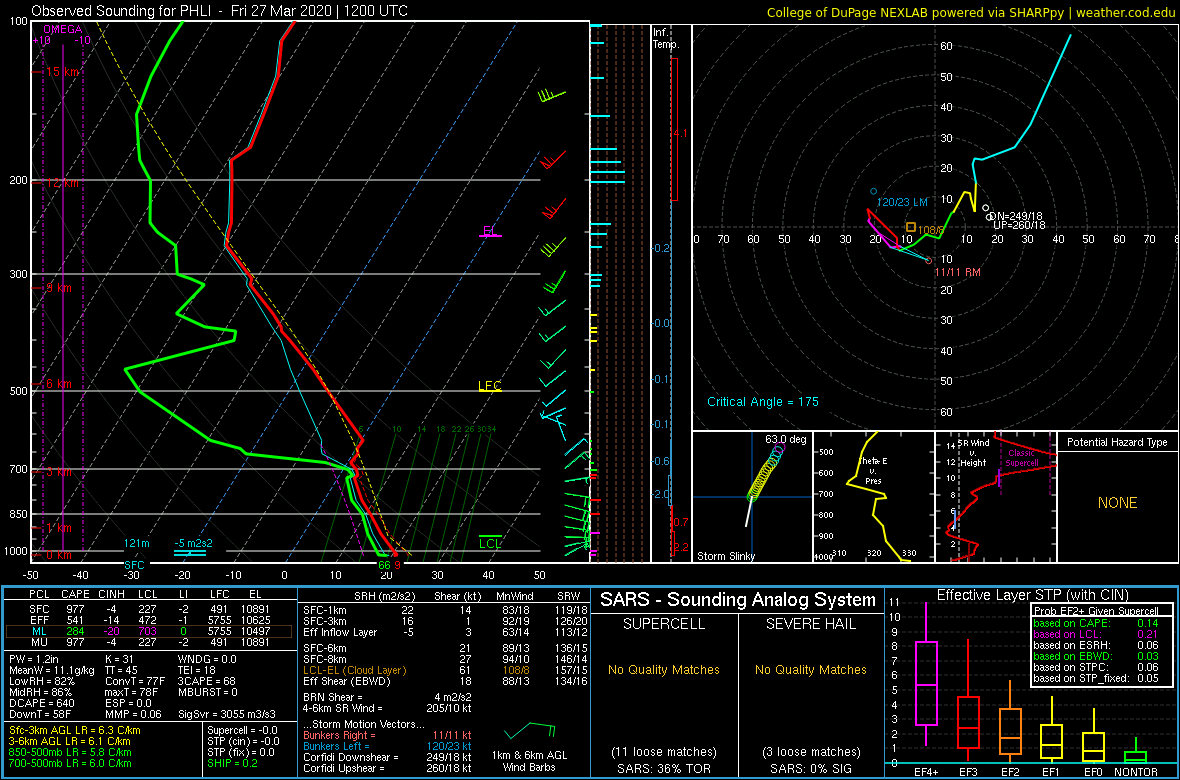Click the DN=249/18 hodograph label
Viewport: 1180px width, 780px height.
point(1015,216)
